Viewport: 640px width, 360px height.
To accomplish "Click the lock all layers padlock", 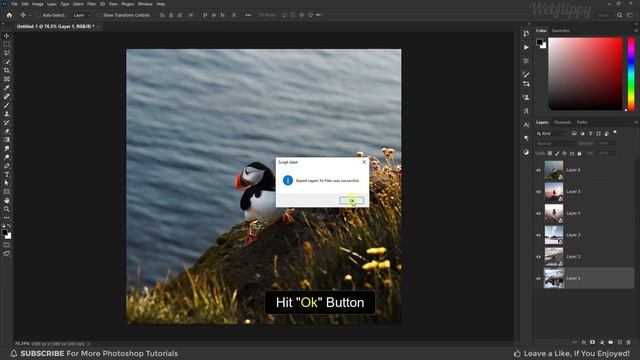I will click(579, 153).
